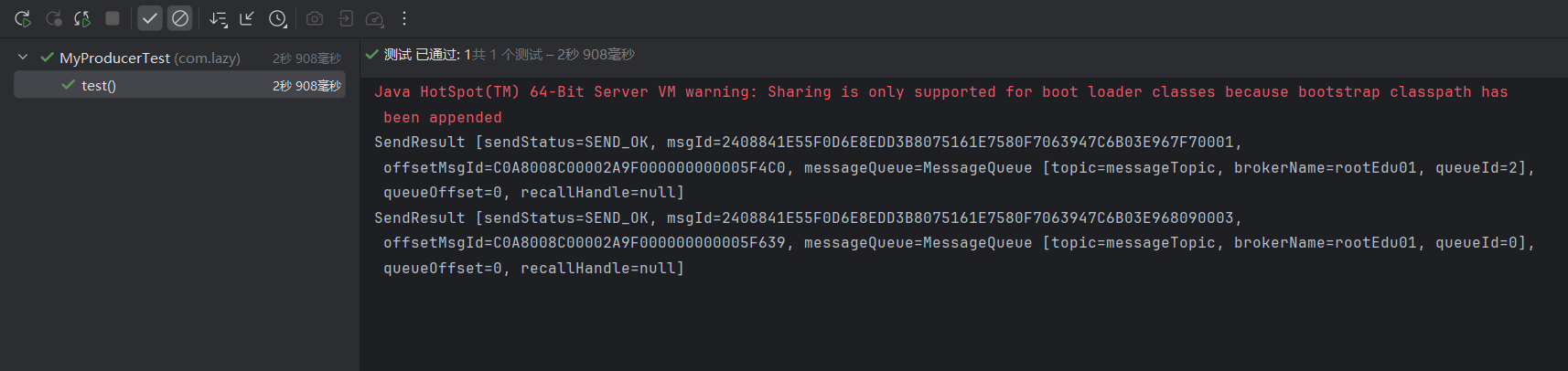The width and height of the screenshot is (1568, 371).
Task: Toggle Show Passed tests checkmark filter
Action: coord(150,18)
